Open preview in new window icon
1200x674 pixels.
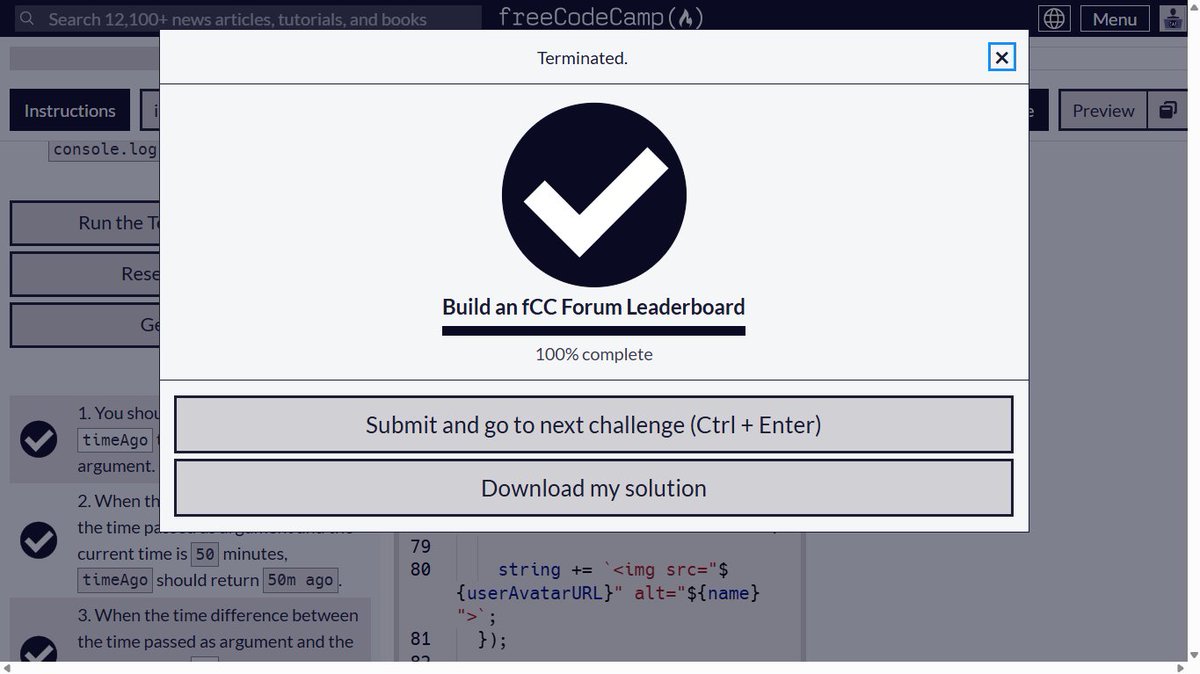coord(1167,111)
